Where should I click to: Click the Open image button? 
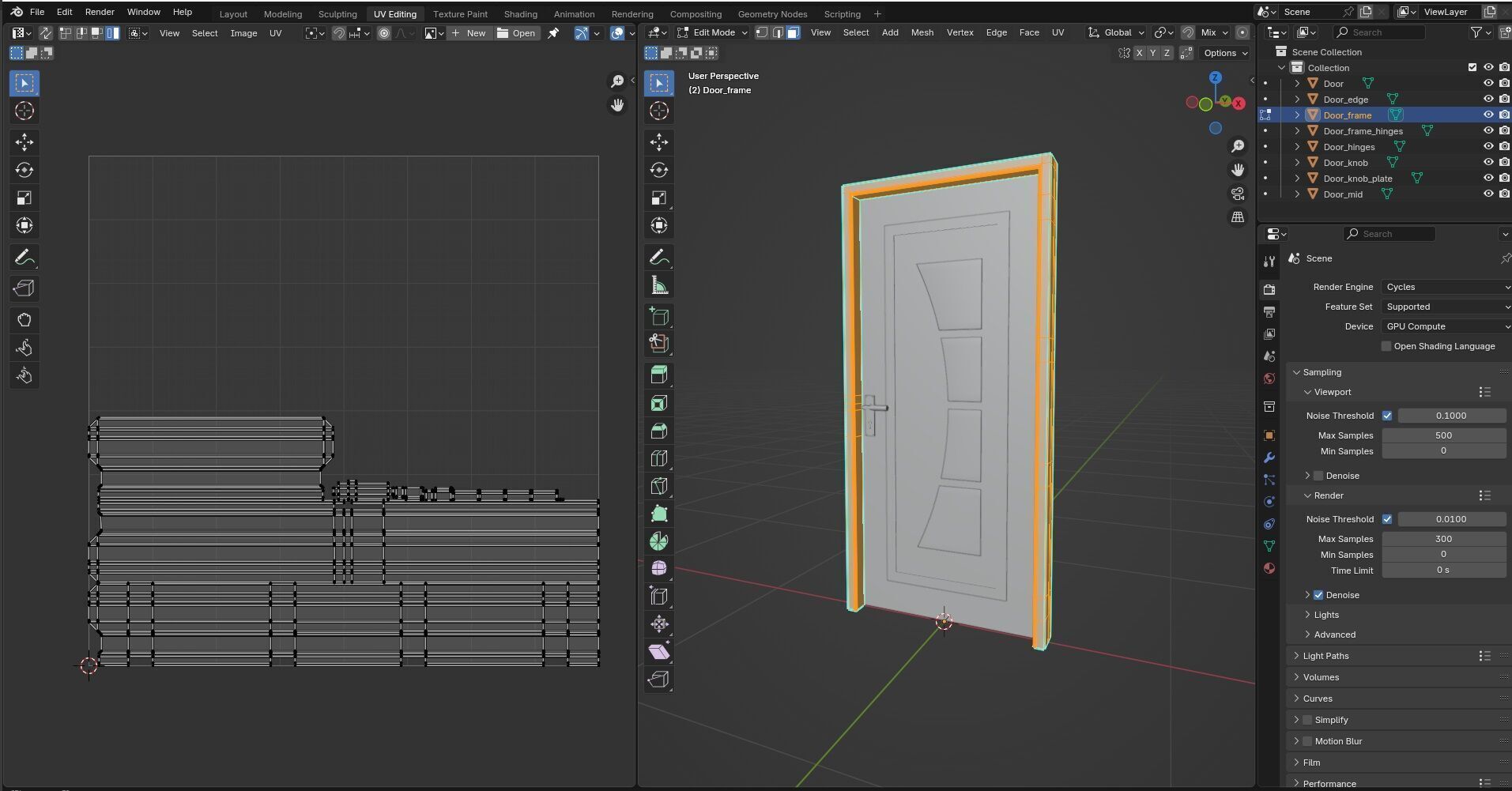click(516, 33)
